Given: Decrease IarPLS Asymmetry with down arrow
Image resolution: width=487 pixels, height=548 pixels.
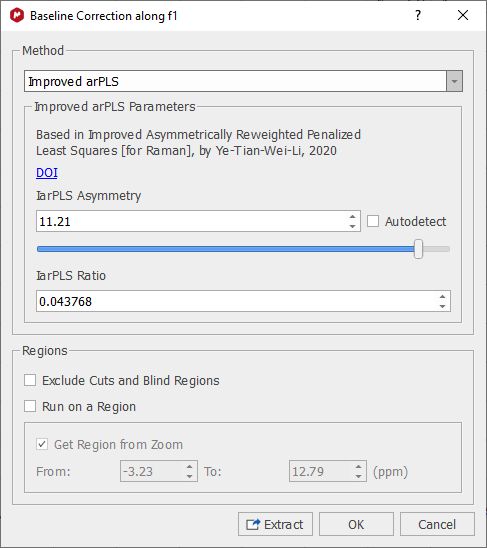Looking at the screenshot, I should point(352,226).
